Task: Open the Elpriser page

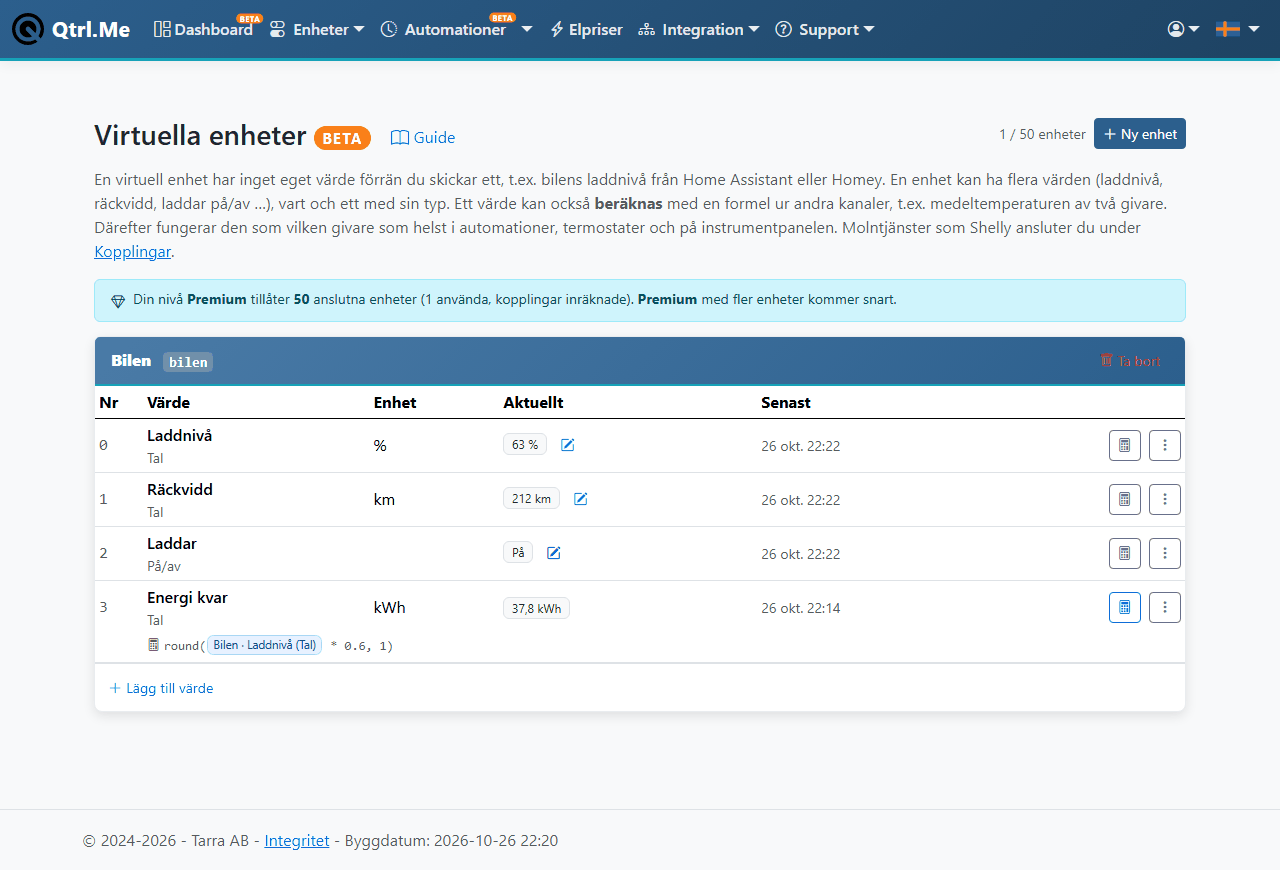Action: point(586,30)
